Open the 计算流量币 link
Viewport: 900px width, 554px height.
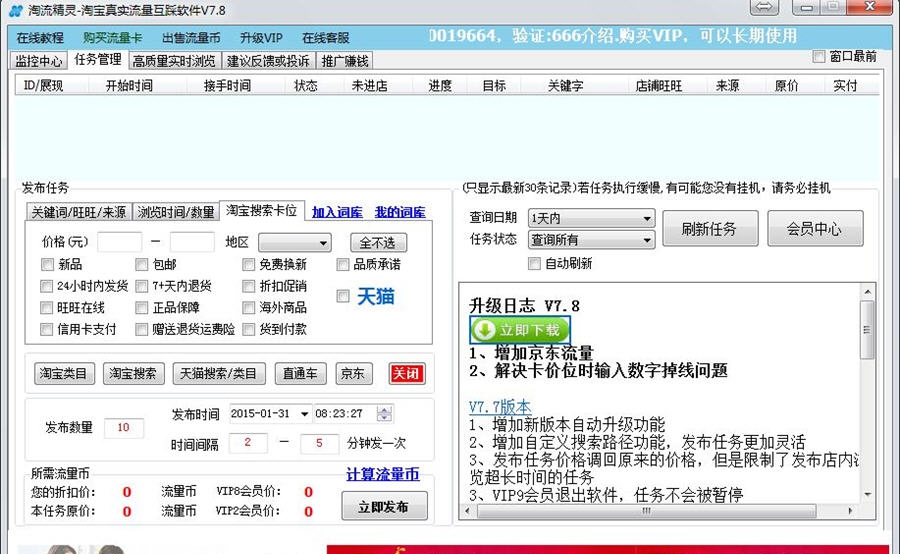pos(383,475)
